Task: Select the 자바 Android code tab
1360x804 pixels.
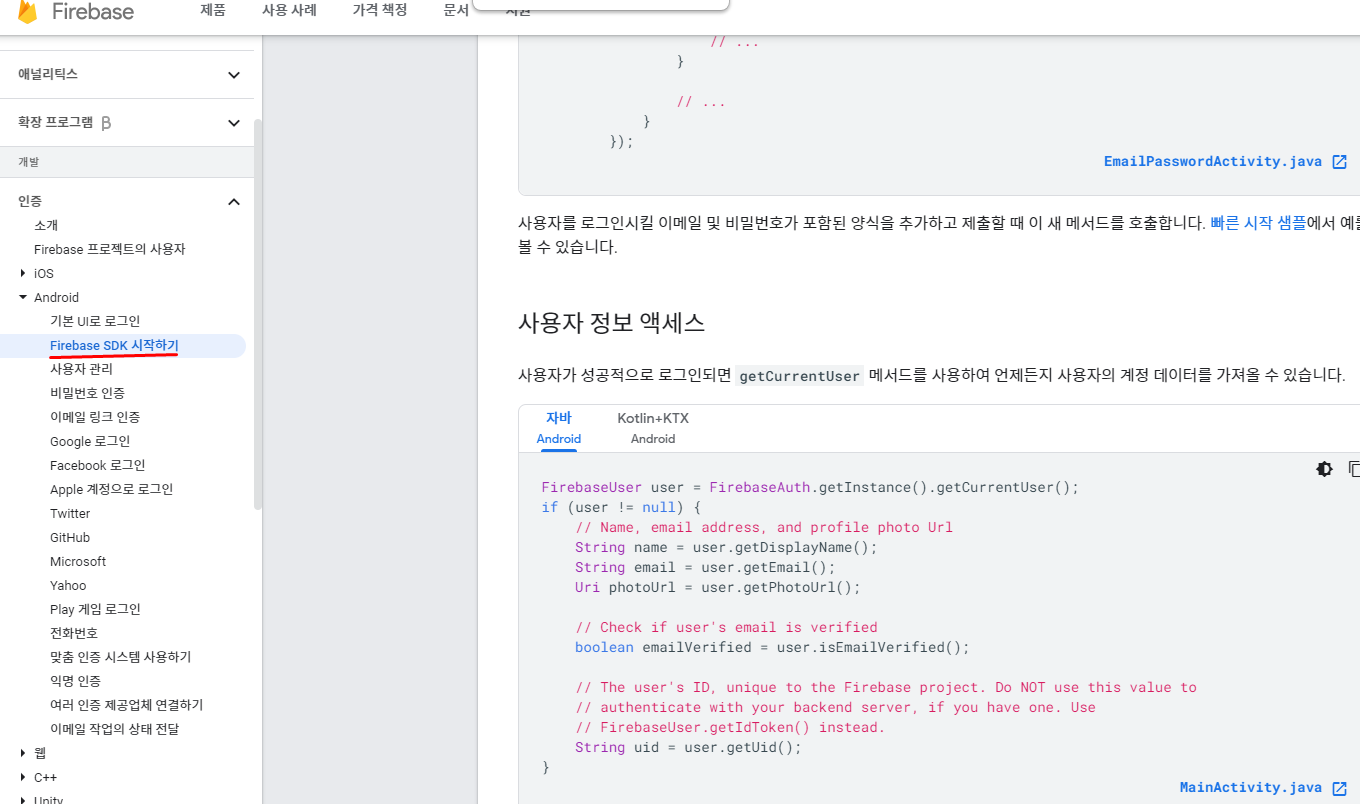Action: coord(559,428)
